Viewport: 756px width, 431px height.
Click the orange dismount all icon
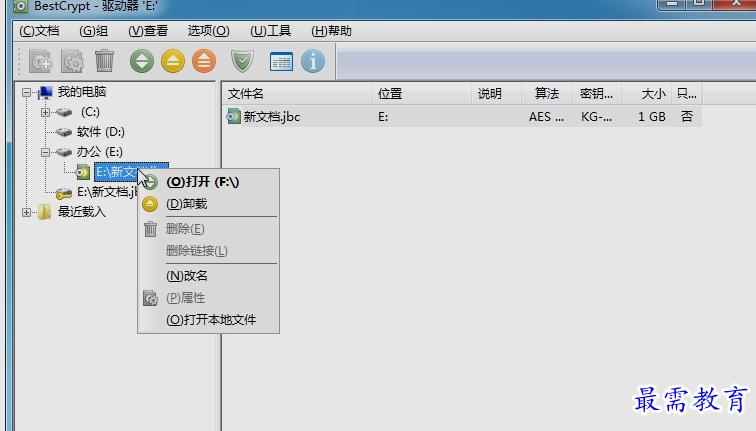point(204,61)
